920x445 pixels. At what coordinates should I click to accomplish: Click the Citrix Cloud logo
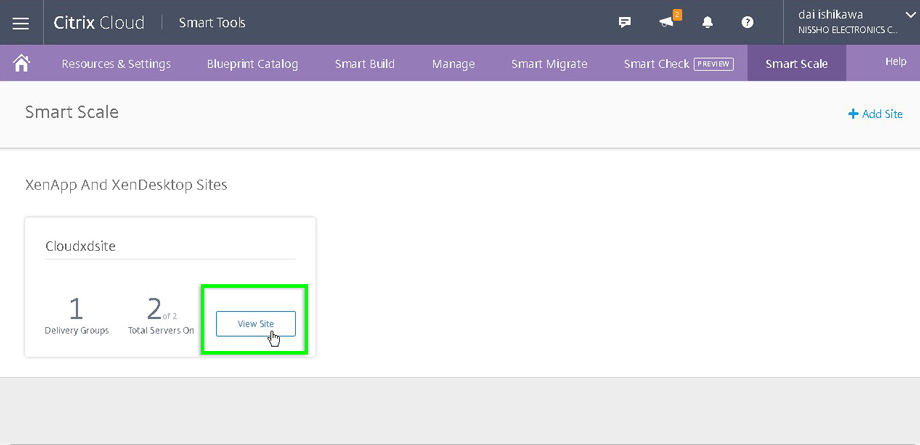(99, 23)
